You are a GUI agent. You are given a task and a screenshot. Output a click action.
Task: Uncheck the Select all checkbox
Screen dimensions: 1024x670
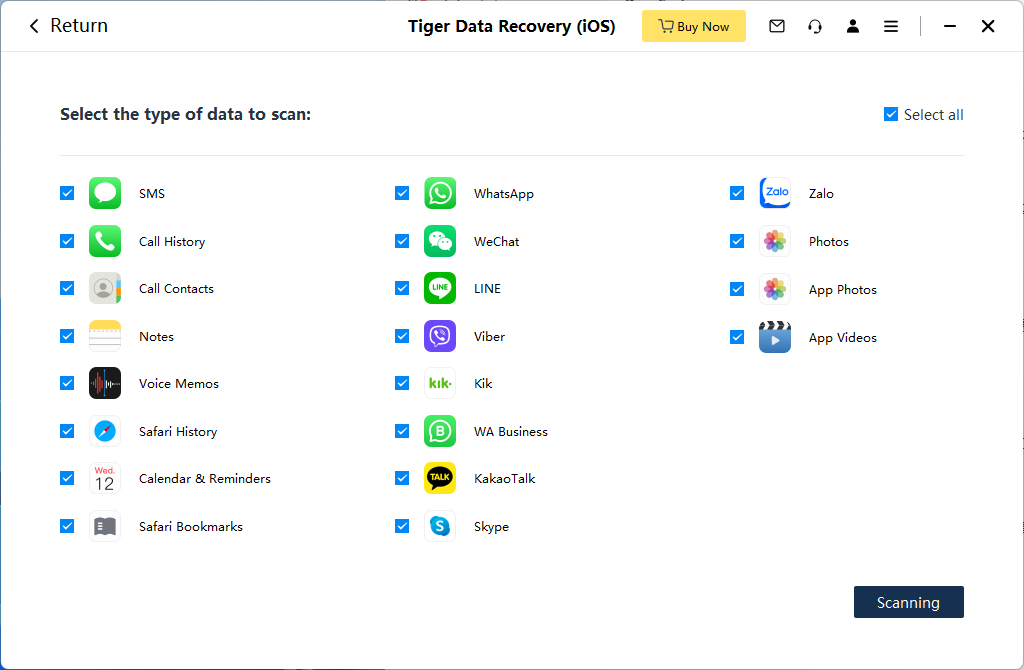[x=891, y=114]
